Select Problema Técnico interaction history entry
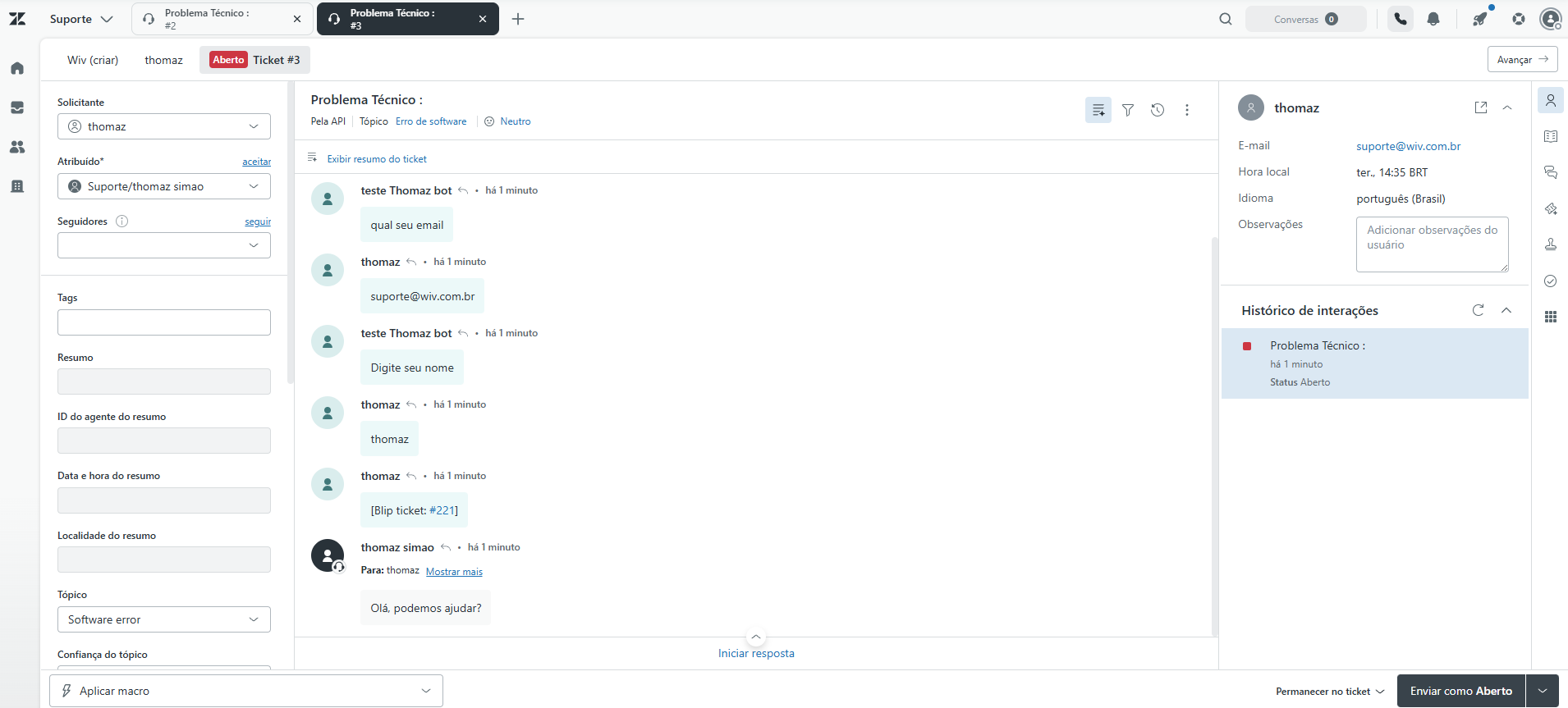 (1375, 363)
